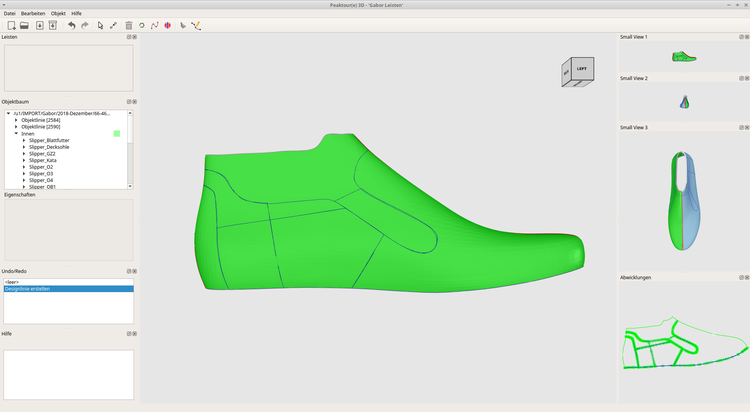Undo the last action via toolbar arrow

point(71,25)
